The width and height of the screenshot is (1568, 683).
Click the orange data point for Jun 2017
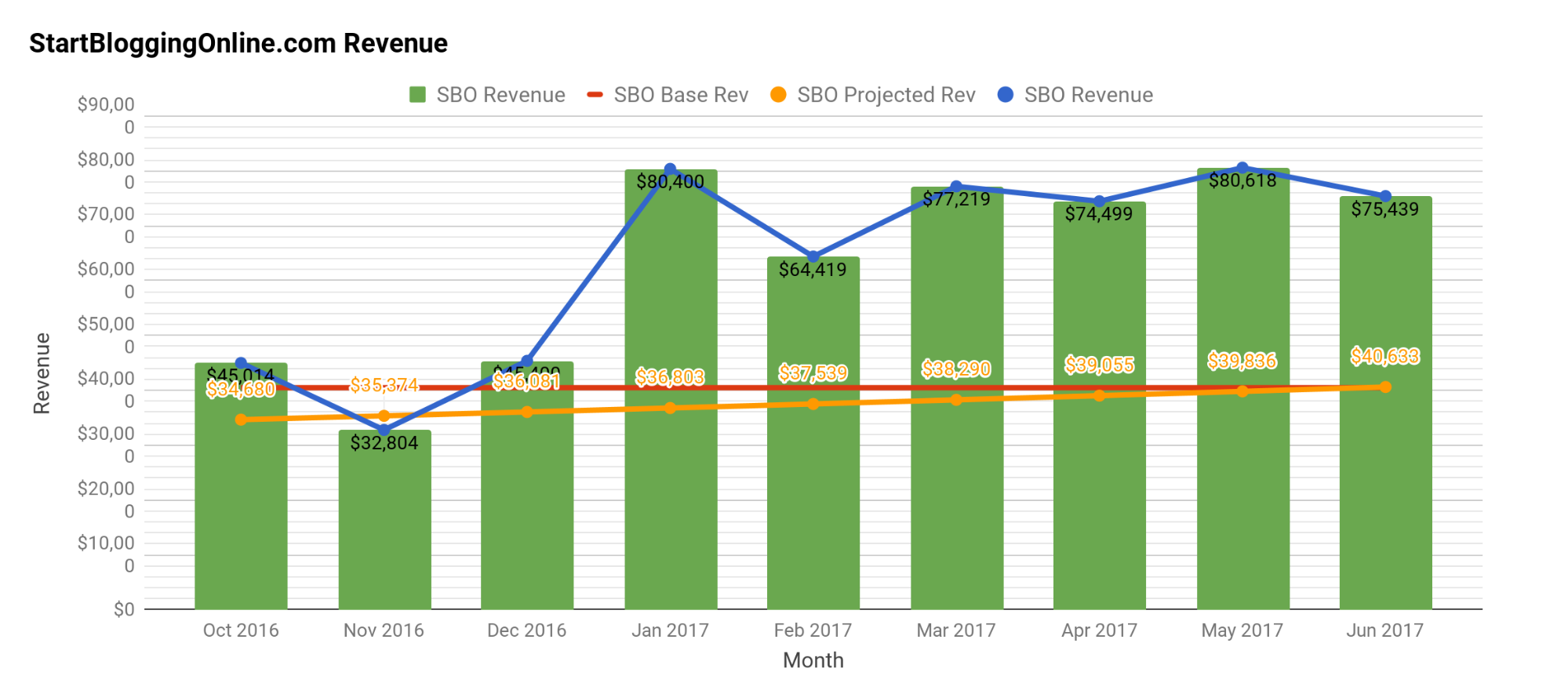pyautogui.click(x=1385, y=387)
